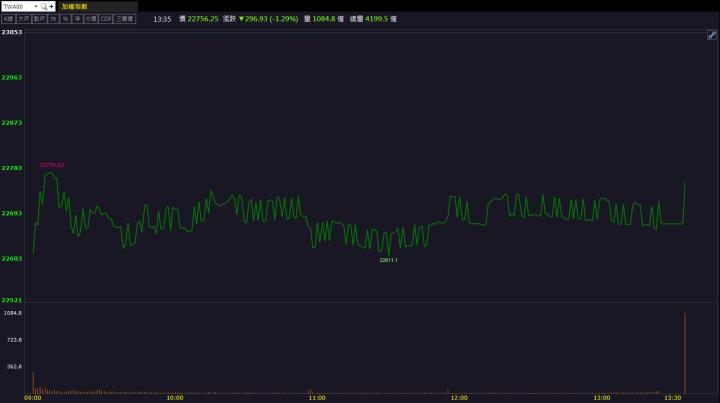This screenshot has width=720, height=403.
Task: Toggle the % percentage toolbar button
Action: pos(65,19)
